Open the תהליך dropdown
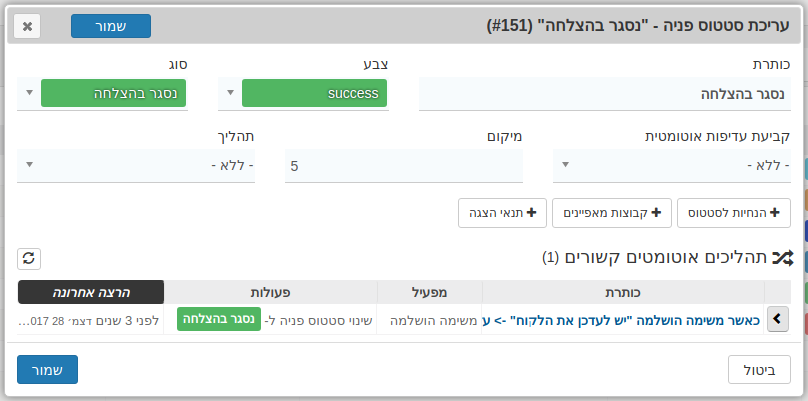The width and height of the screenshot is (808, 401). [136, 165]
